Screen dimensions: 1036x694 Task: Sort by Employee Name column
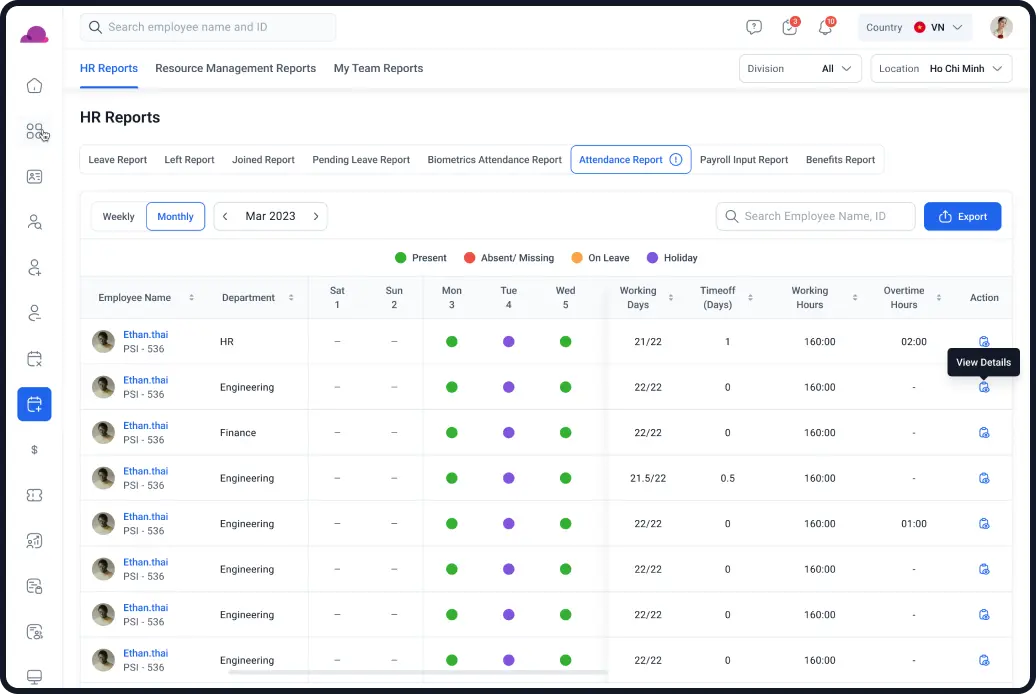tap(192, 298)
